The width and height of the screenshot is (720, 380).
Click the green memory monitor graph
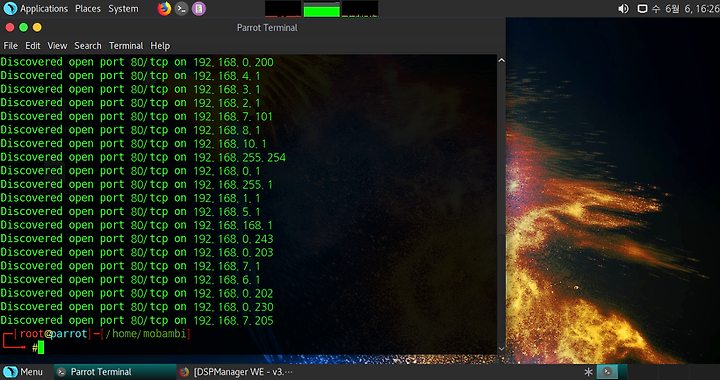pos(321,9)
